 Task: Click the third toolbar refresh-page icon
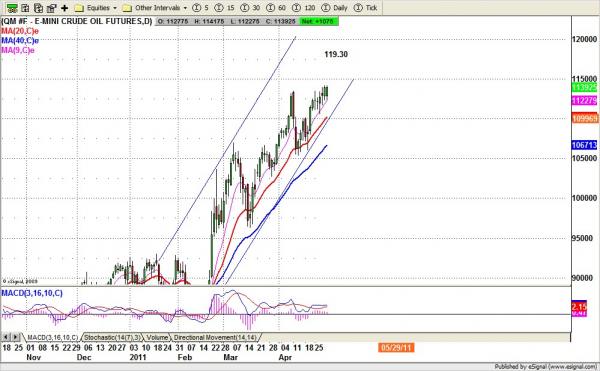pos(38,8)
